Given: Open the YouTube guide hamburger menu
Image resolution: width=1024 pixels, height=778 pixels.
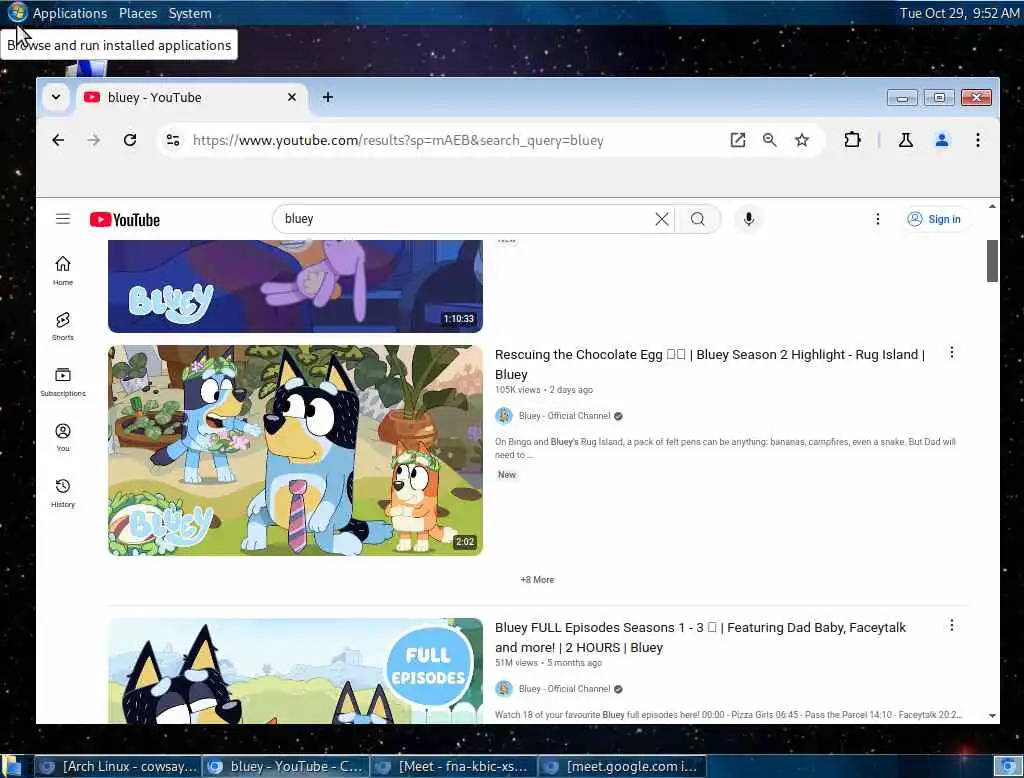Looking at the screenshot, I should [x=63, y=219].
